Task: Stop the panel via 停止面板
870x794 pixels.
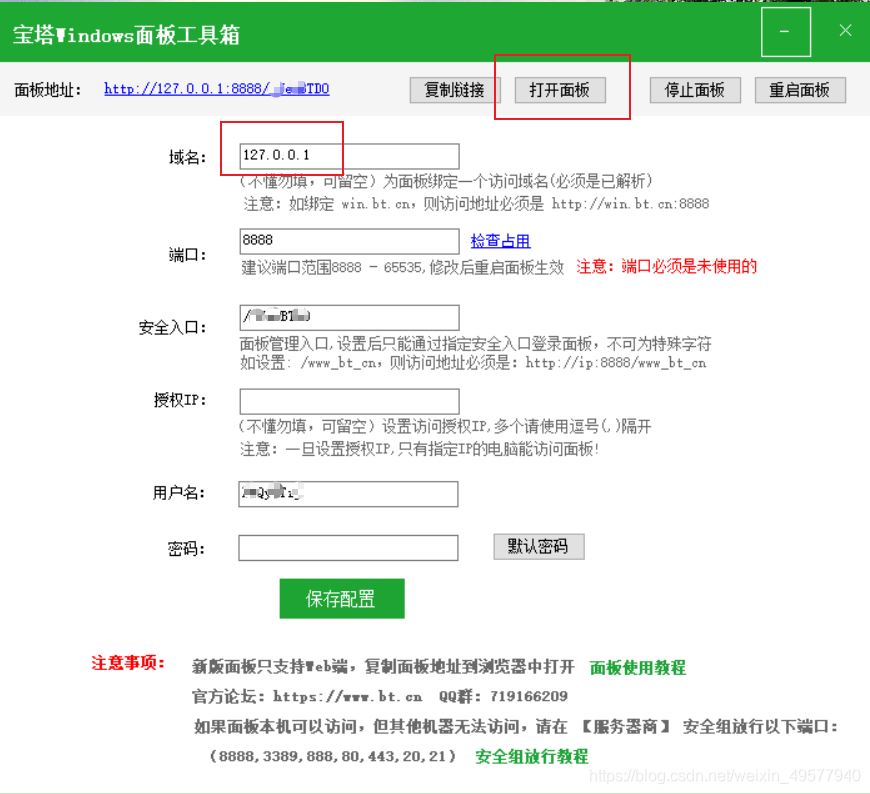Action: pos(695,90)
